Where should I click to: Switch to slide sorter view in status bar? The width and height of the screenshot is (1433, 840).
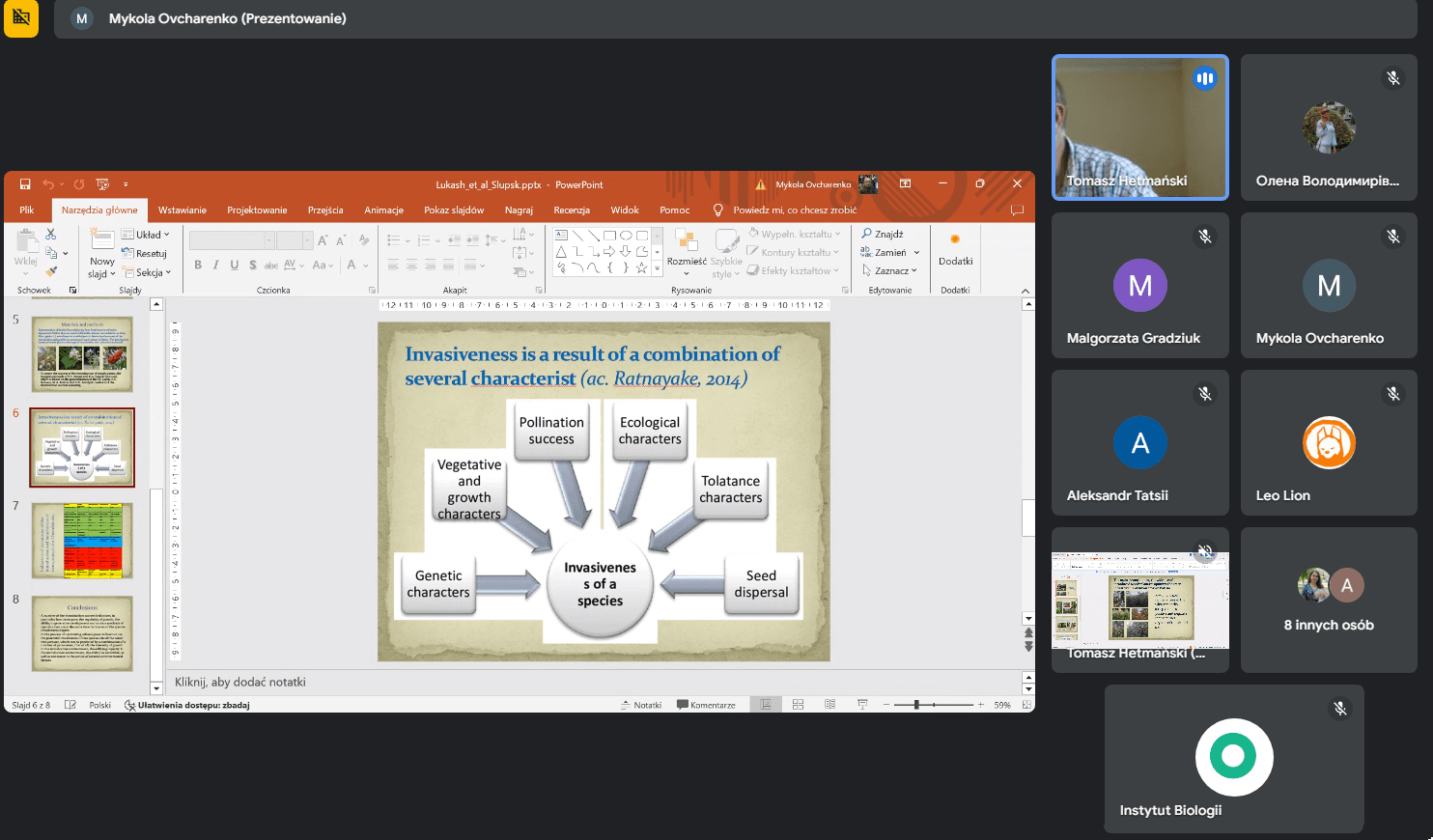coord(798,705)
